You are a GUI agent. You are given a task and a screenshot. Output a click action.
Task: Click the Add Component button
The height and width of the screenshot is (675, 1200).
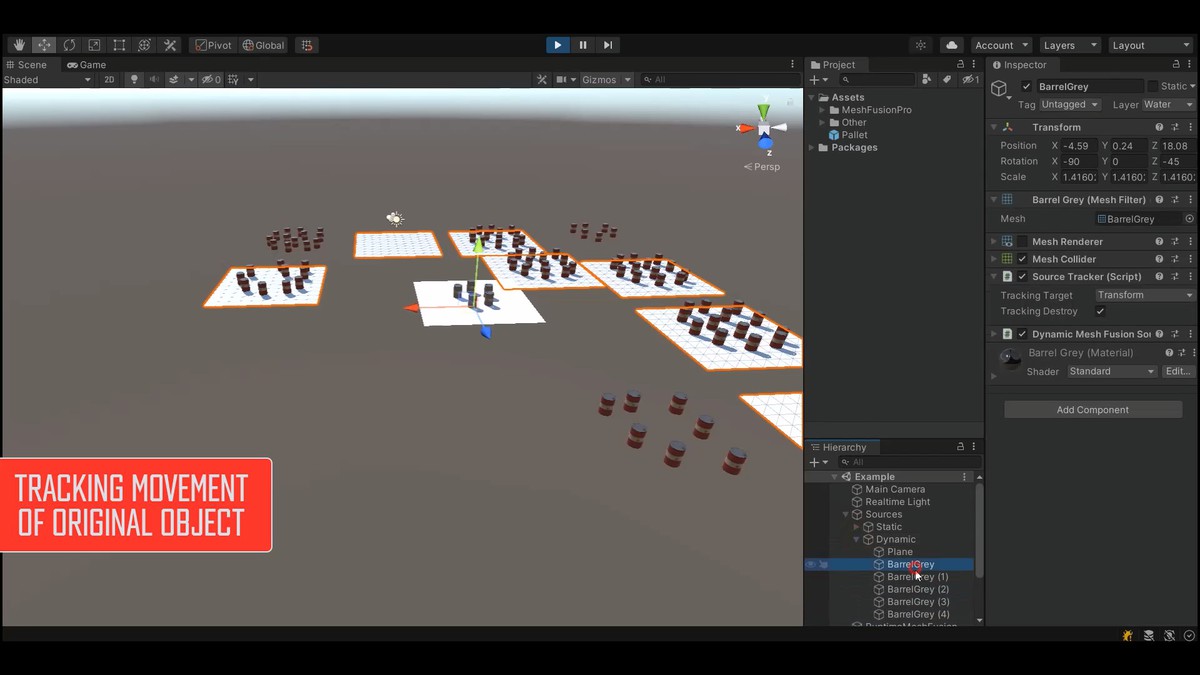point(1093,410)
